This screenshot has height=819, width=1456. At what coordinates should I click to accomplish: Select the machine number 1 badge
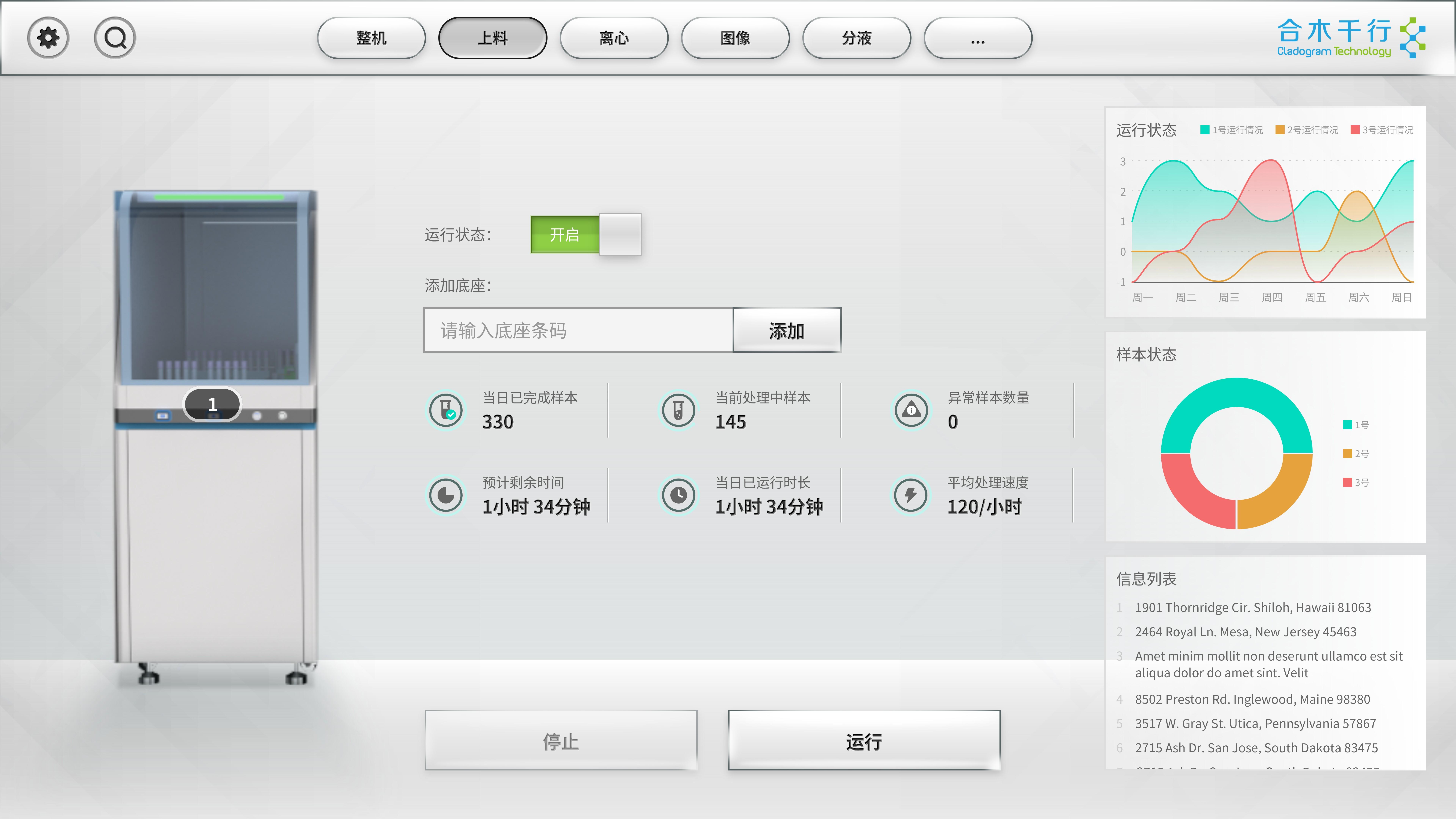coord(213,404)
